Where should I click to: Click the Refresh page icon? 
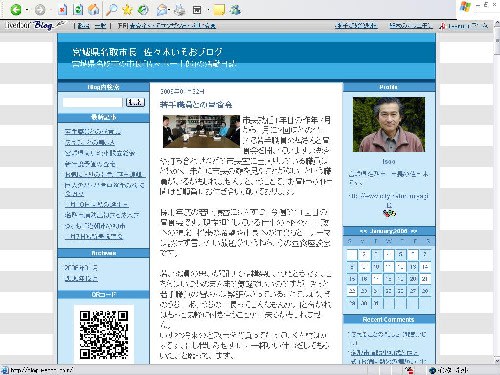tap(78, 10)
